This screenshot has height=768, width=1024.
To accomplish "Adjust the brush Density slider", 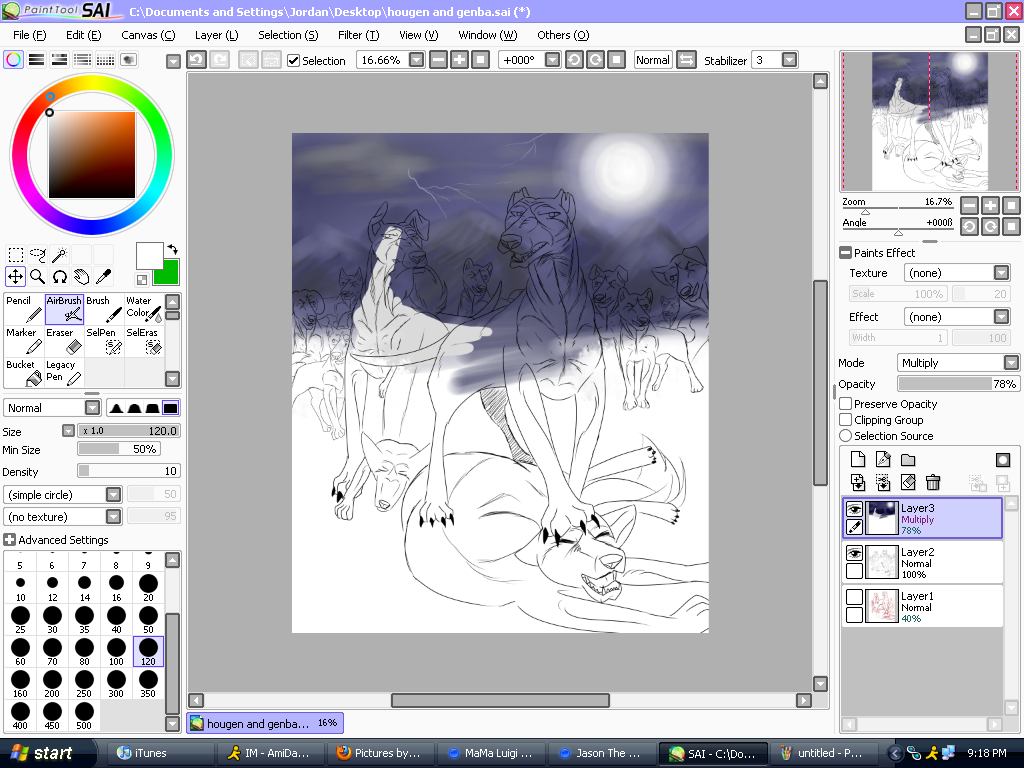I will 129,471.
